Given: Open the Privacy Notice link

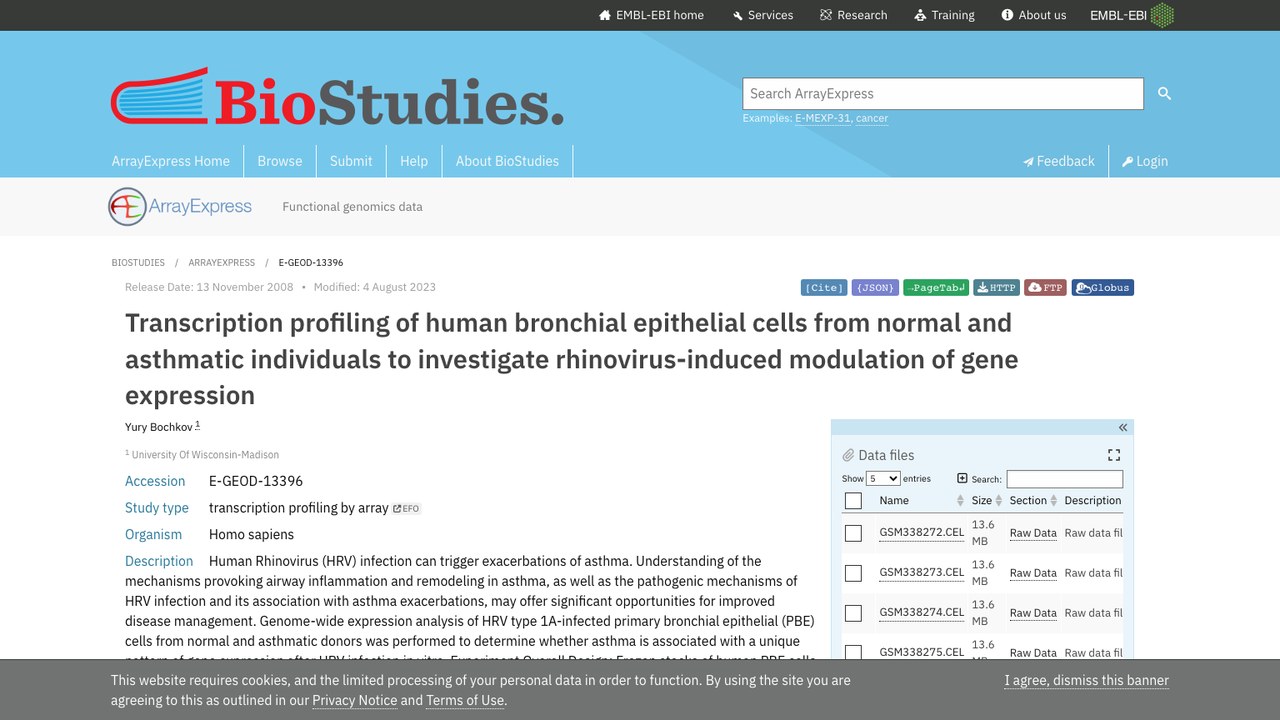Looking at the screenshot, I should tap(355, 700).
